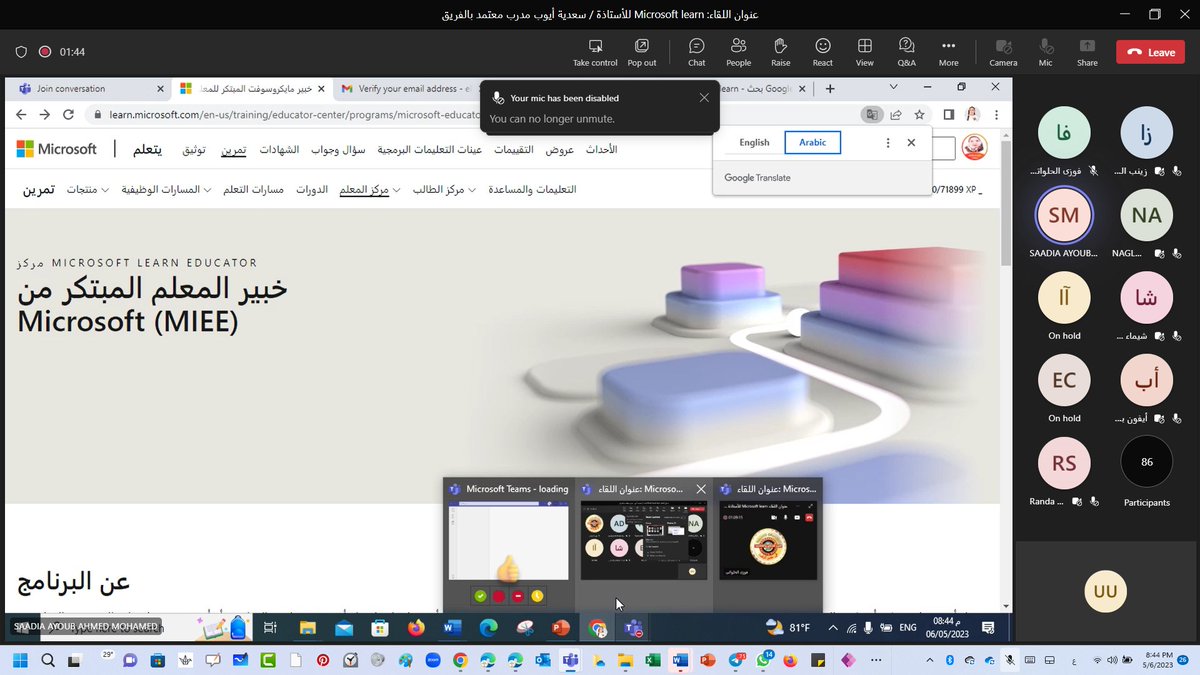Open File Explorer in the shared taskbar
Image resolution: width=1200 pixels, height=675 pixels.
pyautogui.click(x=307, y=628)
